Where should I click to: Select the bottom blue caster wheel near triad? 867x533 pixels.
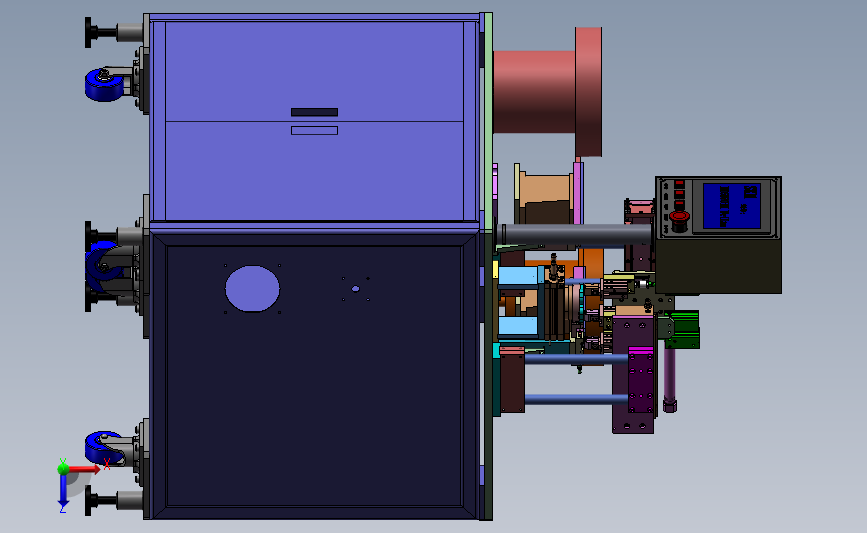[x=103, y=446]
